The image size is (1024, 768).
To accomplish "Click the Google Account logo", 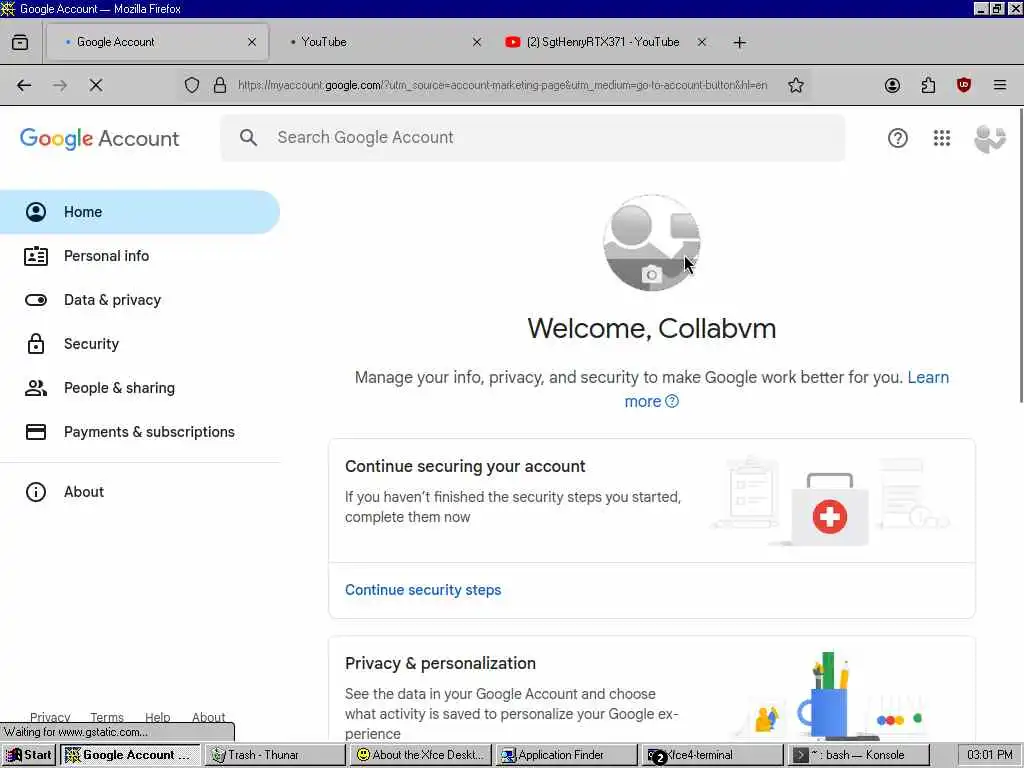I will 99,138.
